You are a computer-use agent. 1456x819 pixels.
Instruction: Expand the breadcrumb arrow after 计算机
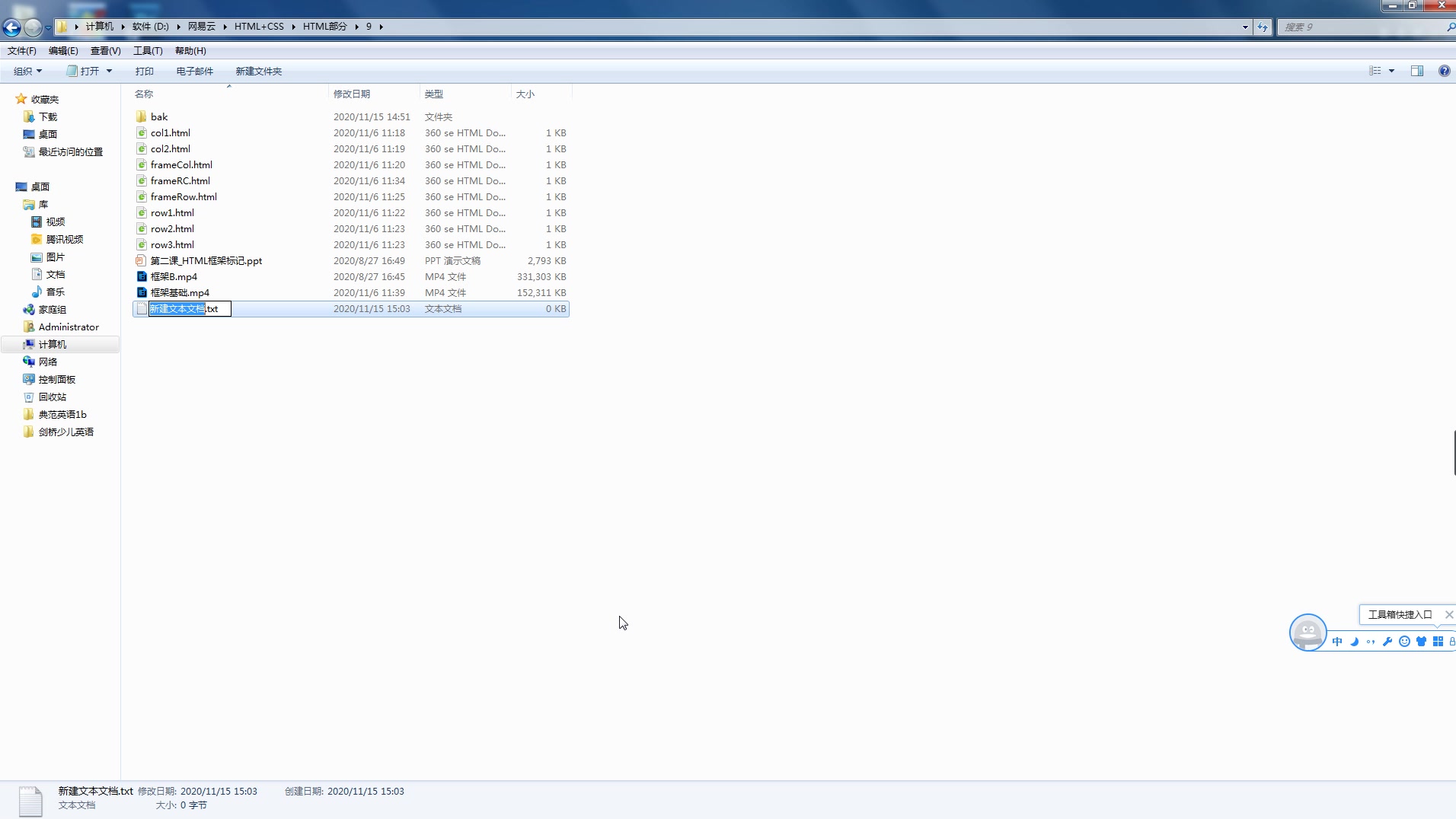(x=123, y=27)
